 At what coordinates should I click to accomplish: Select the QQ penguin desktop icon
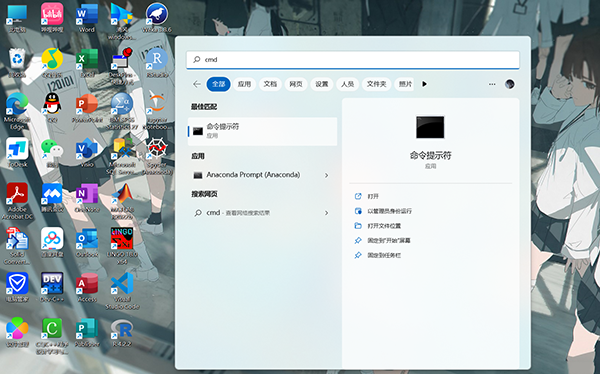[x=52, y=107]
